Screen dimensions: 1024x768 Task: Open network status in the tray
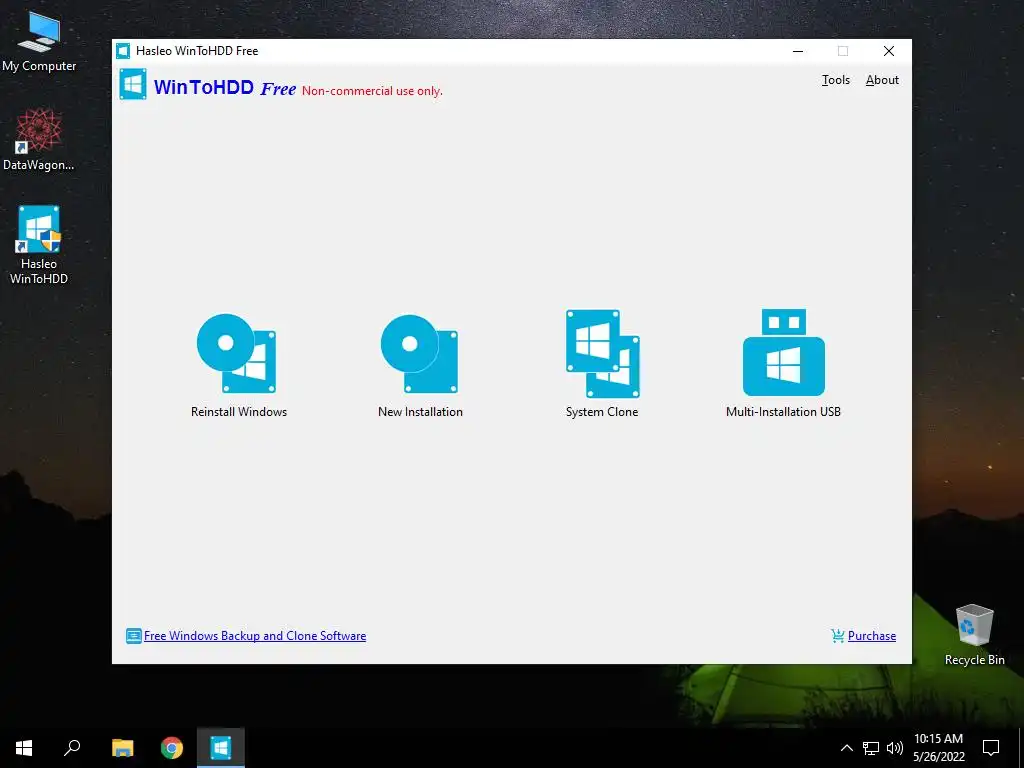click(871, 748)
